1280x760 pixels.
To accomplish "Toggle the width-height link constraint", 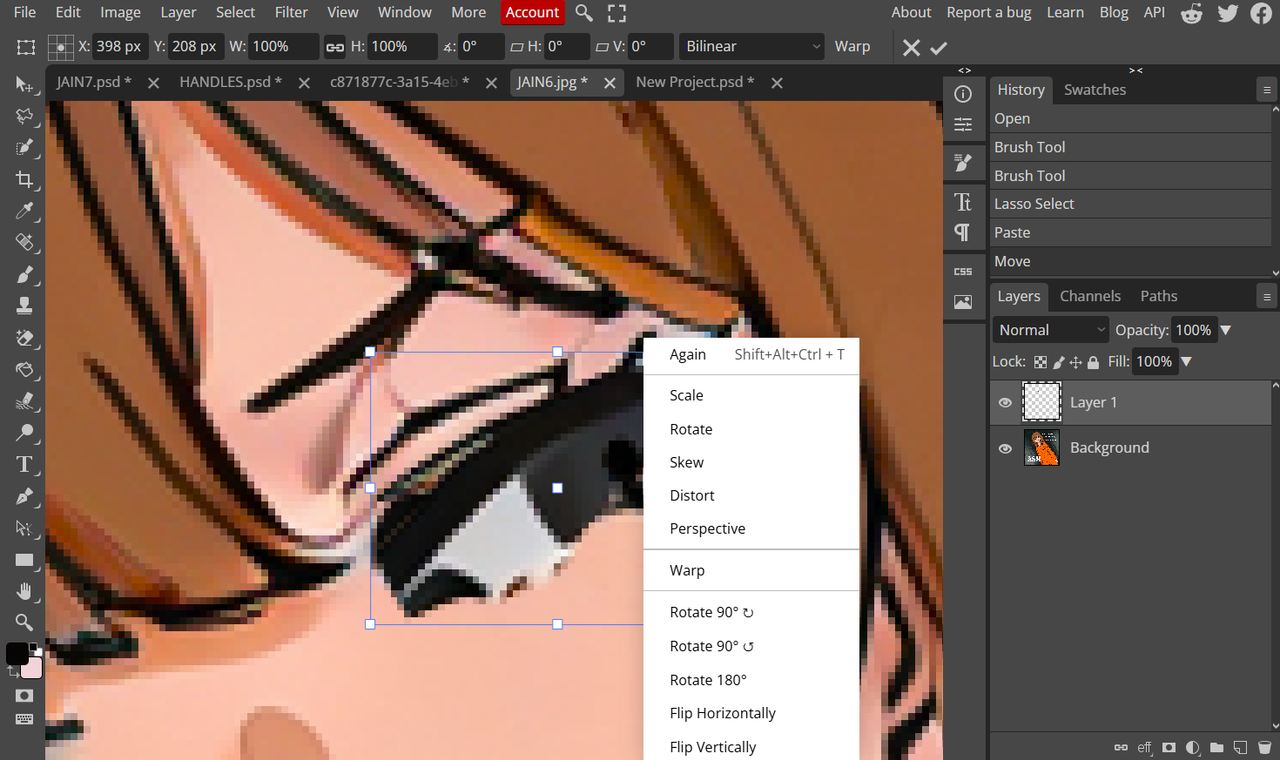I will tap(335, 47).
